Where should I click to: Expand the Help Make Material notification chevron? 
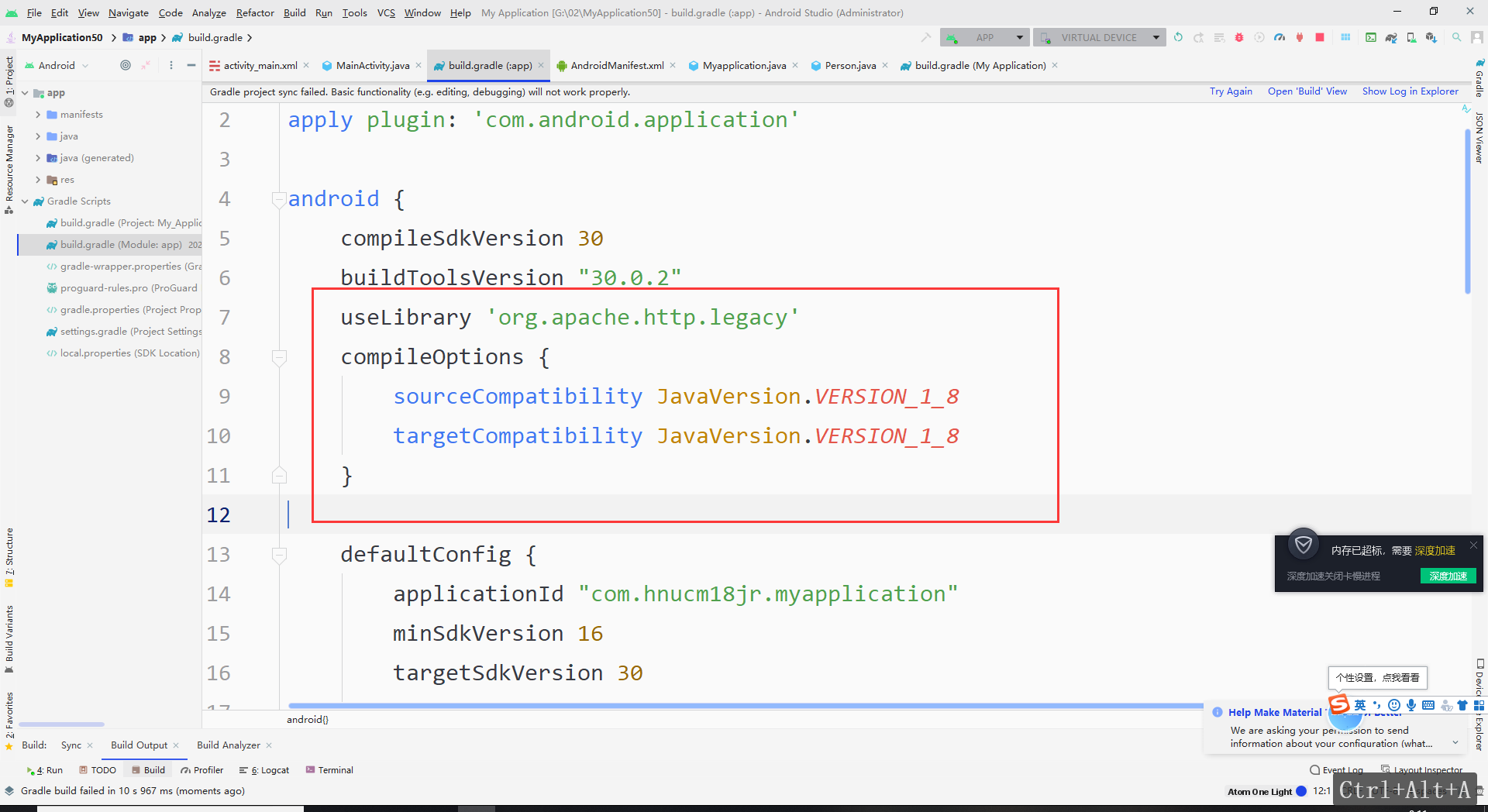(1455, 742)
